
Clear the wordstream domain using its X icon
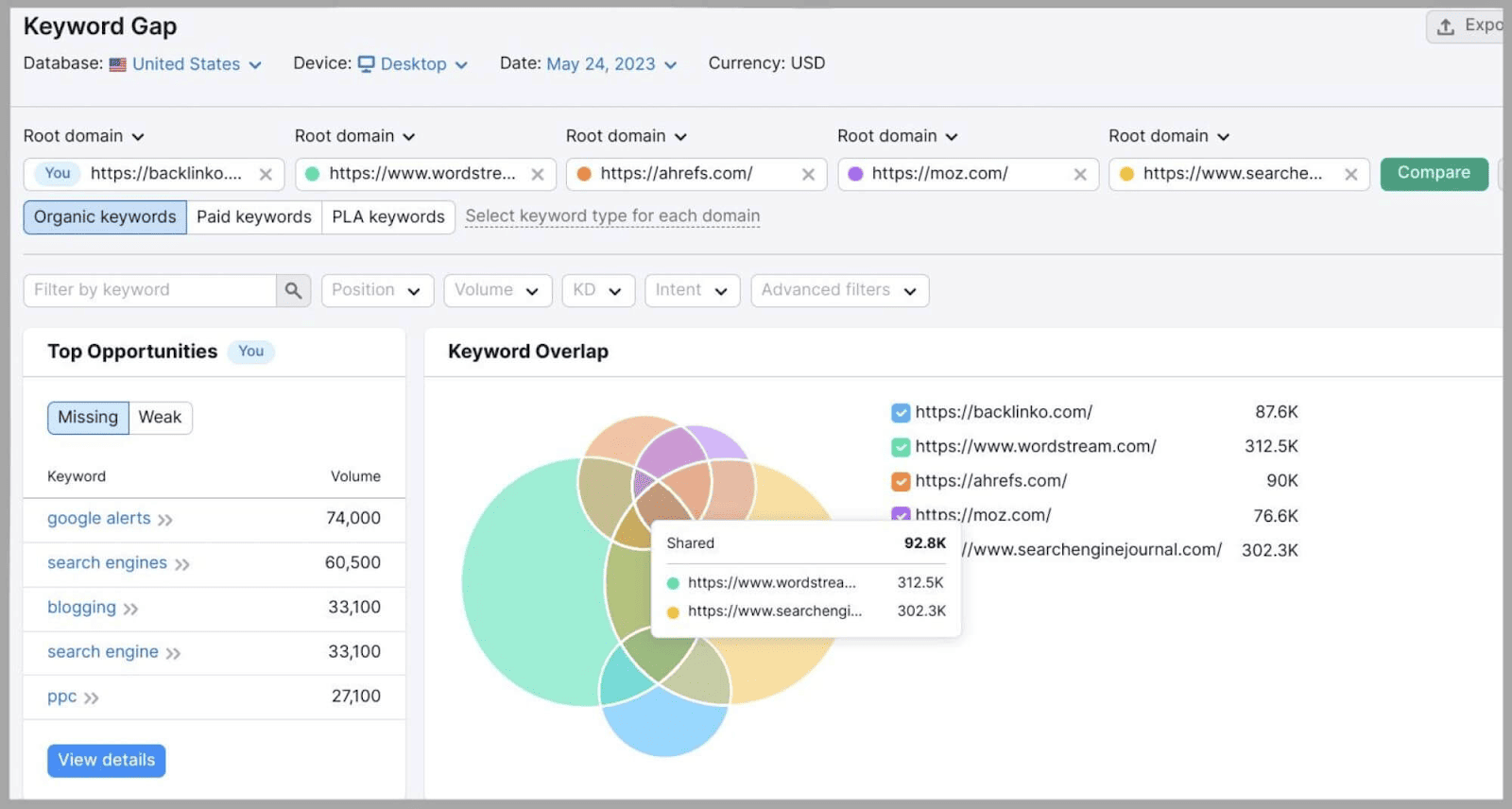(537, 174)
